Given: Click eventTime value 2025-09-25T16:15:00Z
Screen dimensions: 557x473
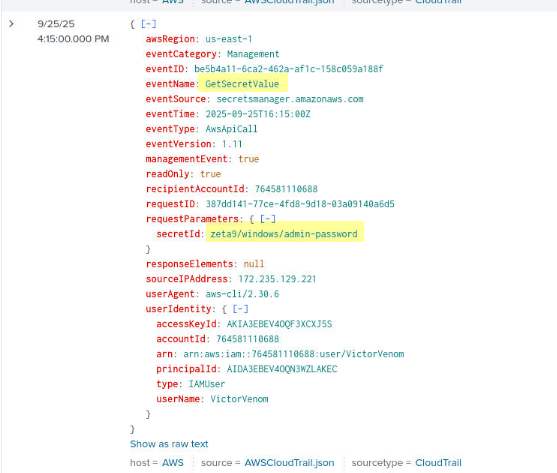Looking at the screenshot, I should 258,114.
